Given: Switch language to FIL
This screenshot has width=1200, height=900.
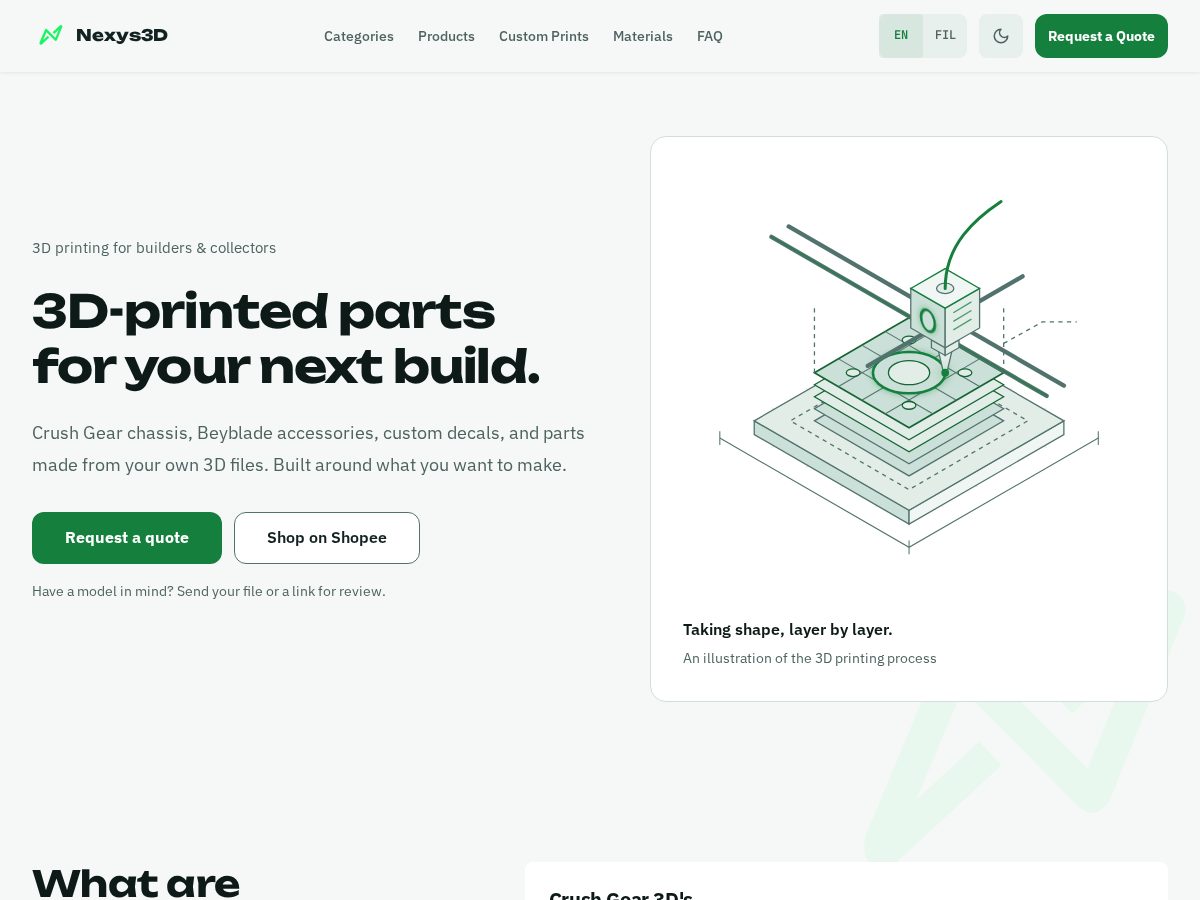Looking at the screenshot, I should click(x=945, y=36).
